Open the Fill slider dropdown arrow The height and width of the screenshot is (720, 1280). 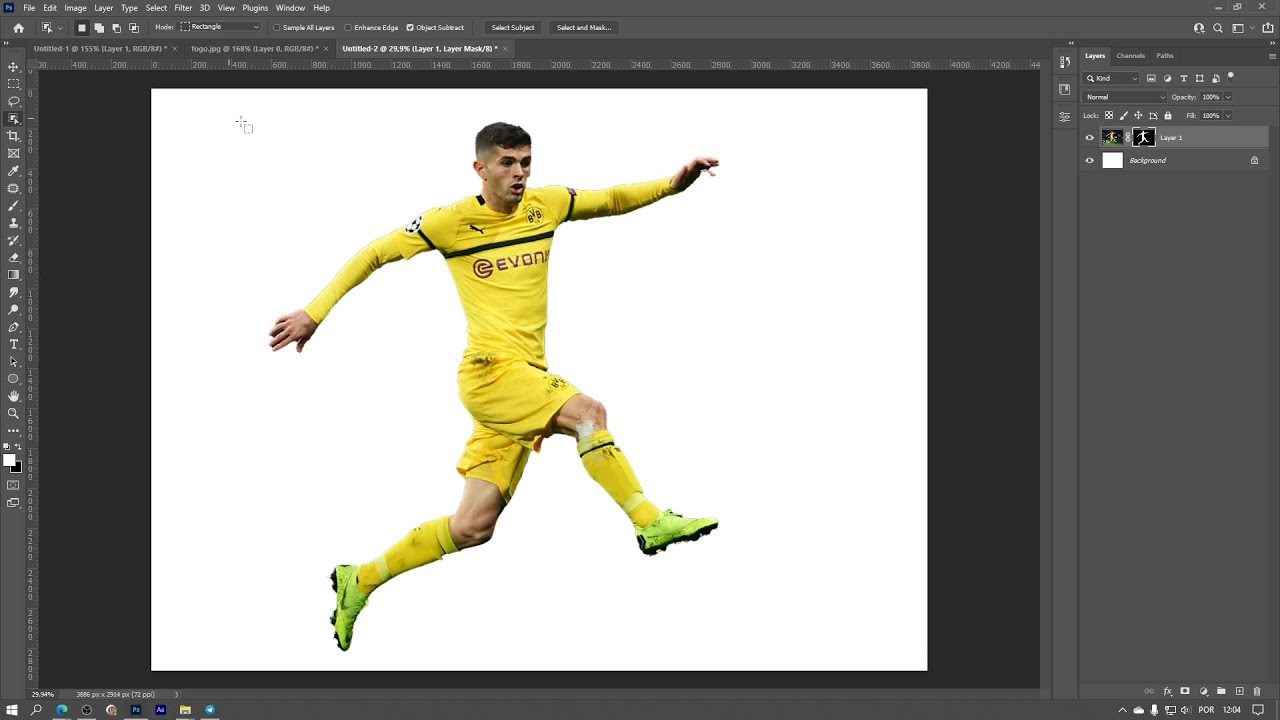coord(1228,116)
